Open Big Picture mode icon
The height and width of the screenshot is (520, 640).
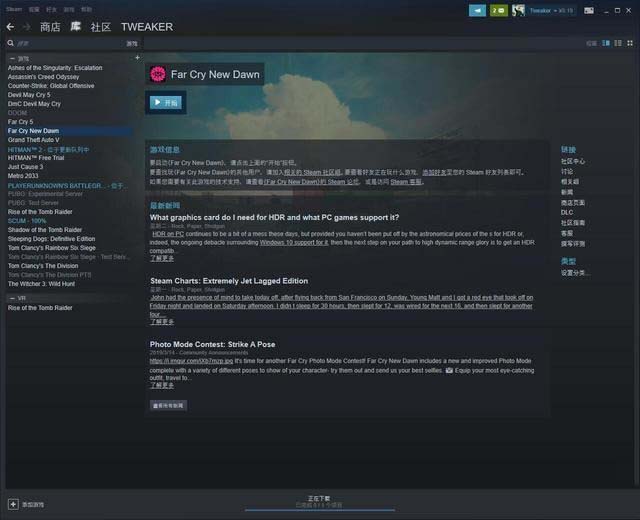pyautogui.click(x=589, y=11)
